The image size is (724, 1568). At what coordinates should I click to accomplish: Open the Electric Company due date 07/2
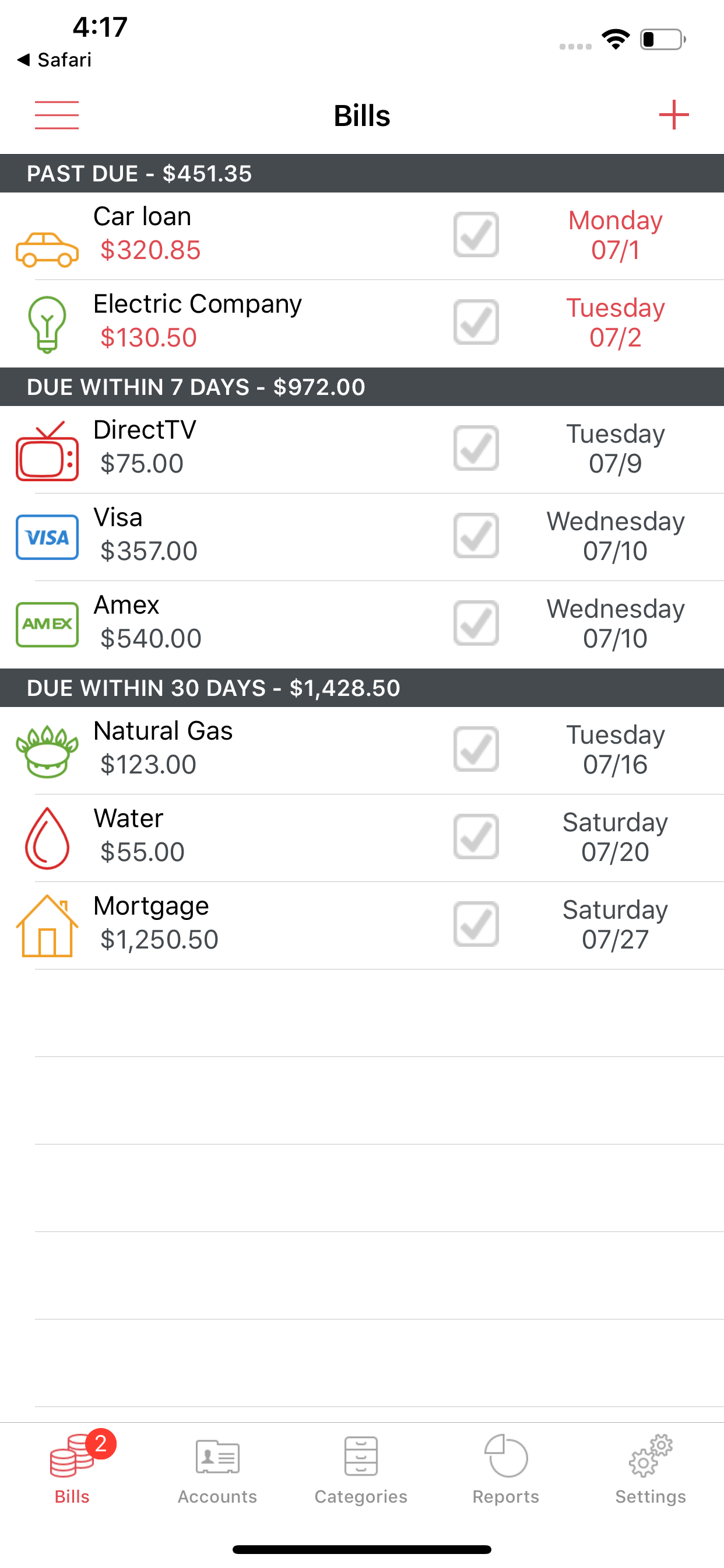615,323
